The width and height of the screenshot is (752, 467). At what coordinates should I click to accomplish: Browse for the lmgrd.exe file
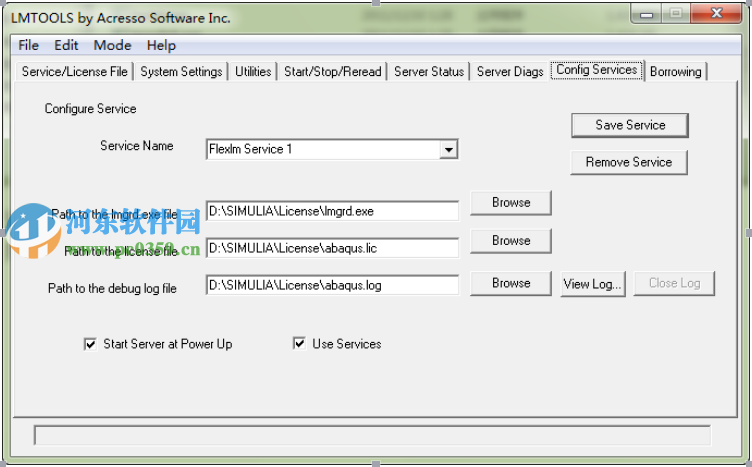click(511, 203)
